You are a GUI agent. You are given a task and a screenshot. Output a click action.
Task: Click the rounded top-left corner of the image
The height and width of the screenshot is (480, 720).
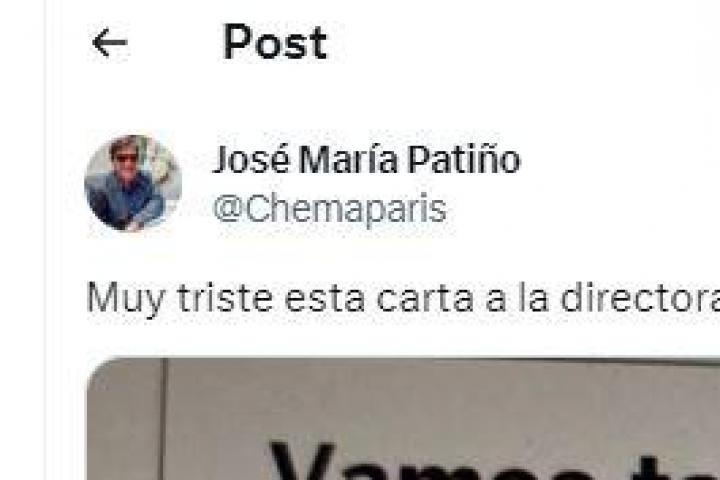(99, 370)
